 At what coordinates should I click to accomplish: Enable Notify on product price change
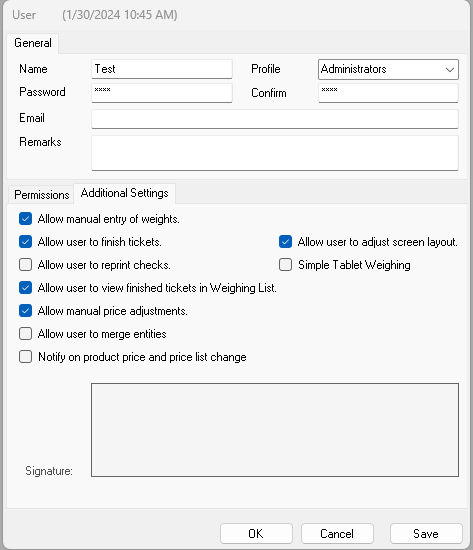25,357
